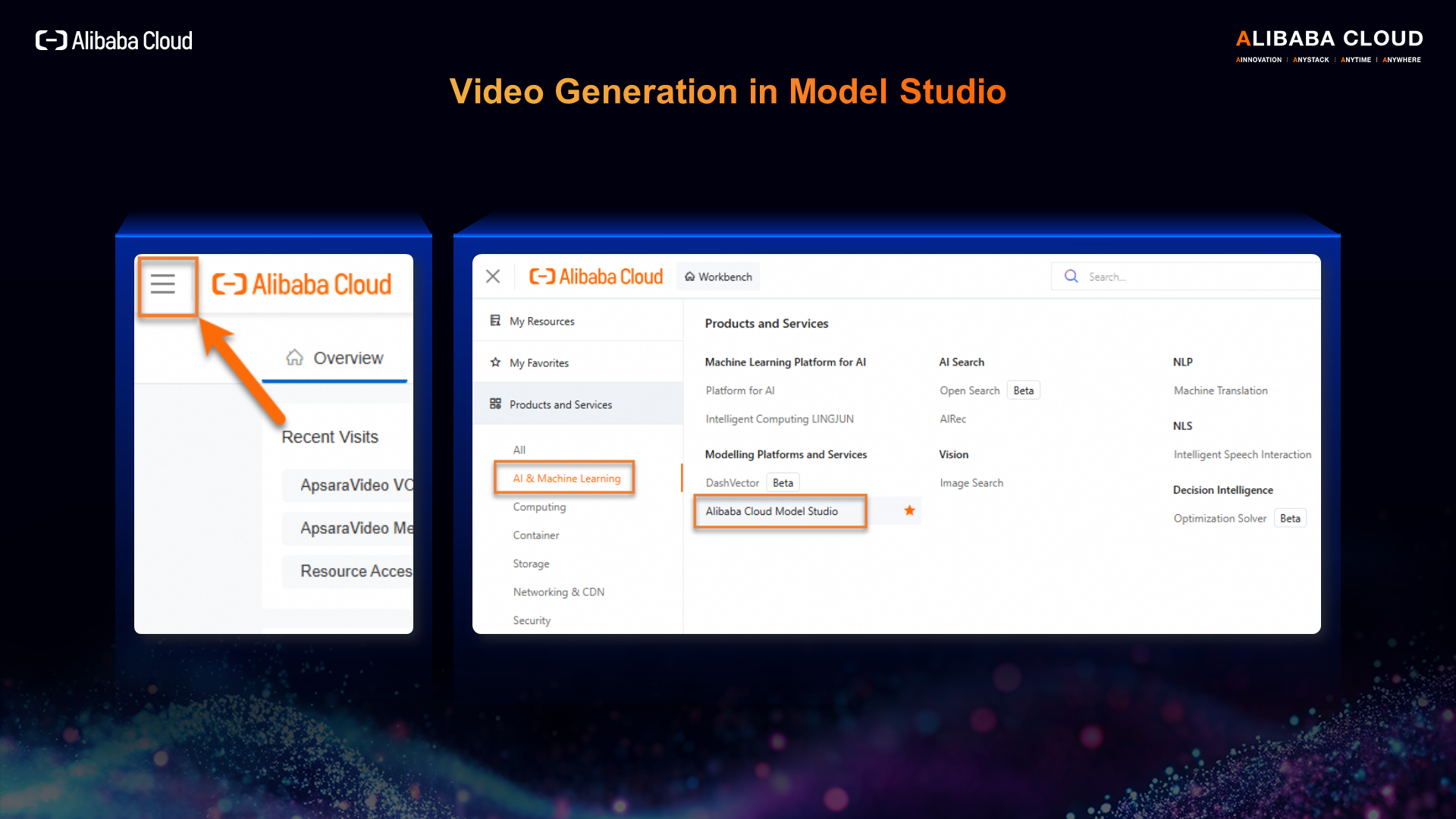Click the Alibaba Cloud logo beside Workbench
This screenshot has height=819, width=1456.
pos(596,277)
